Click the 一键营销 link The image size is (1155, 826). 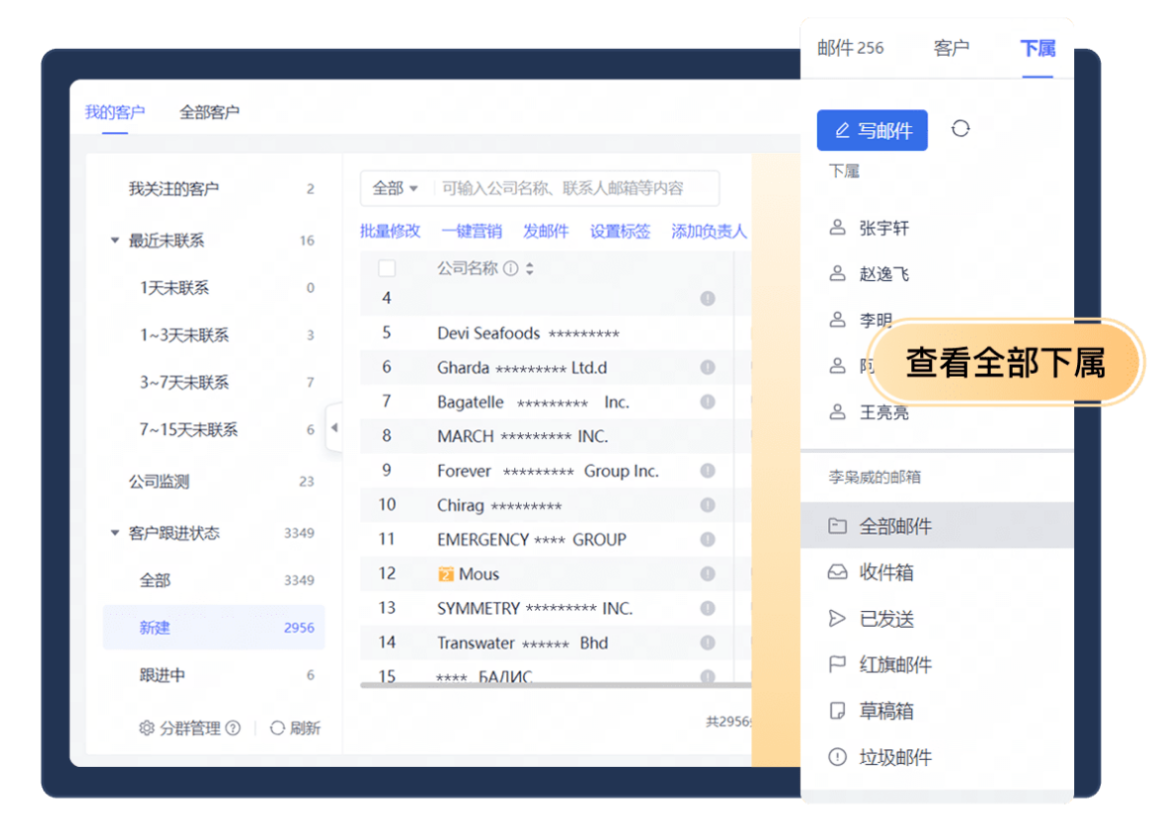point(471,231)
